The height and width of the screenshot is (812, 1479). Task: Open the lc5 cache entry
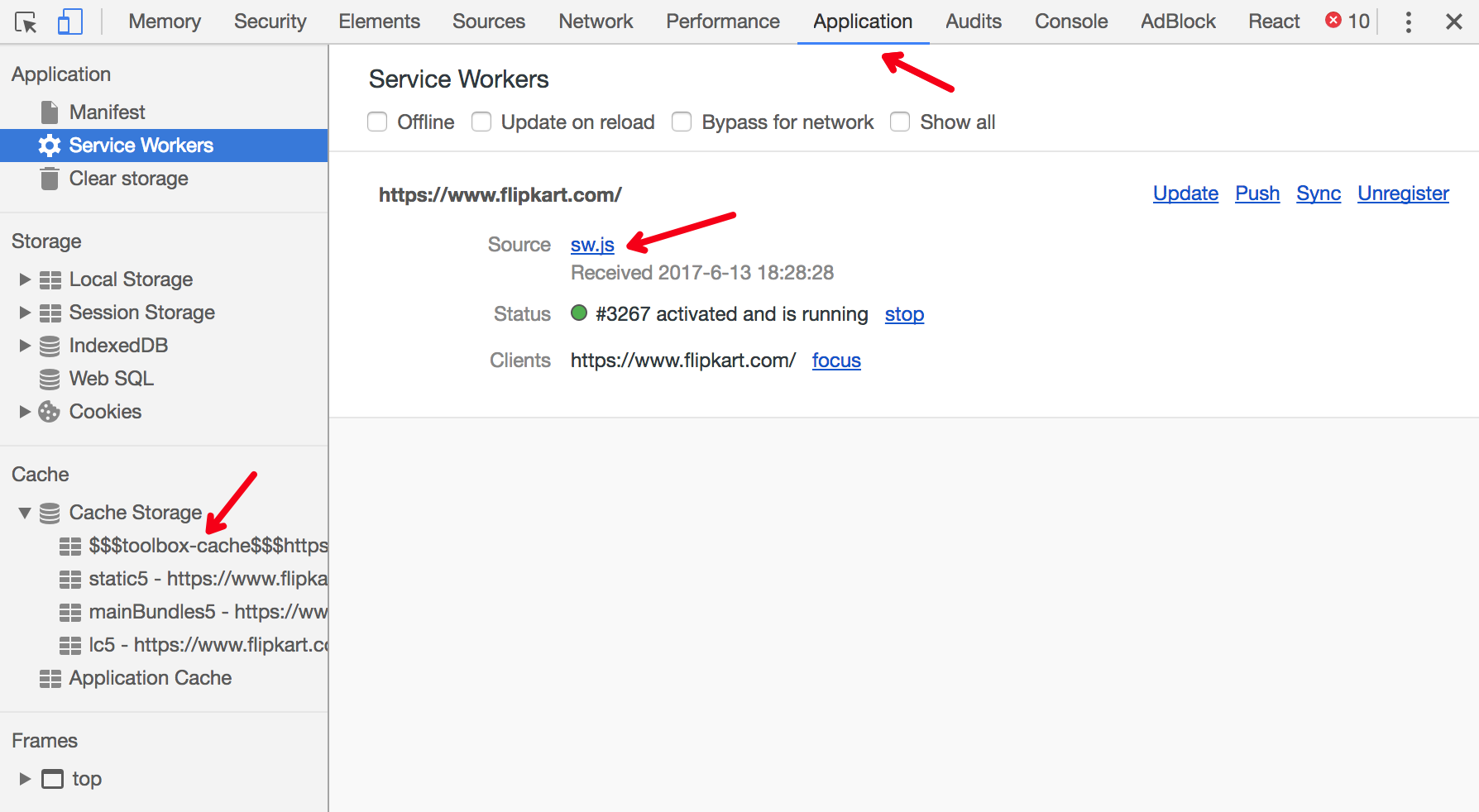tap(164, 645)
